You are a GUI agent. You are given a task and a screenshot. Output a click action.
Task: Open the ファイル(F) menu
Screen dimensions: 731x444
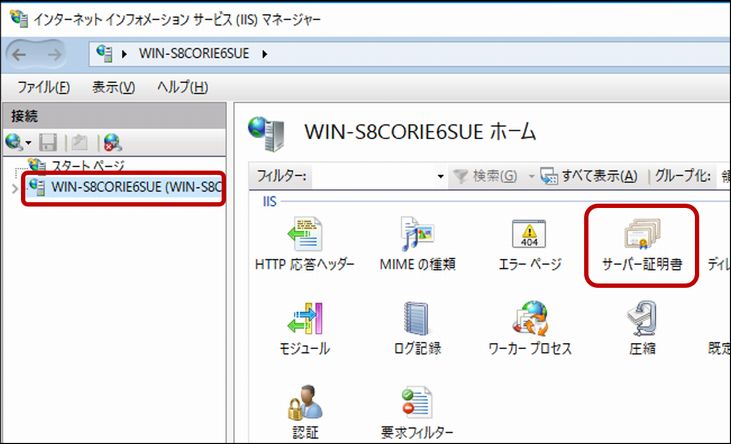pos(44,87)
